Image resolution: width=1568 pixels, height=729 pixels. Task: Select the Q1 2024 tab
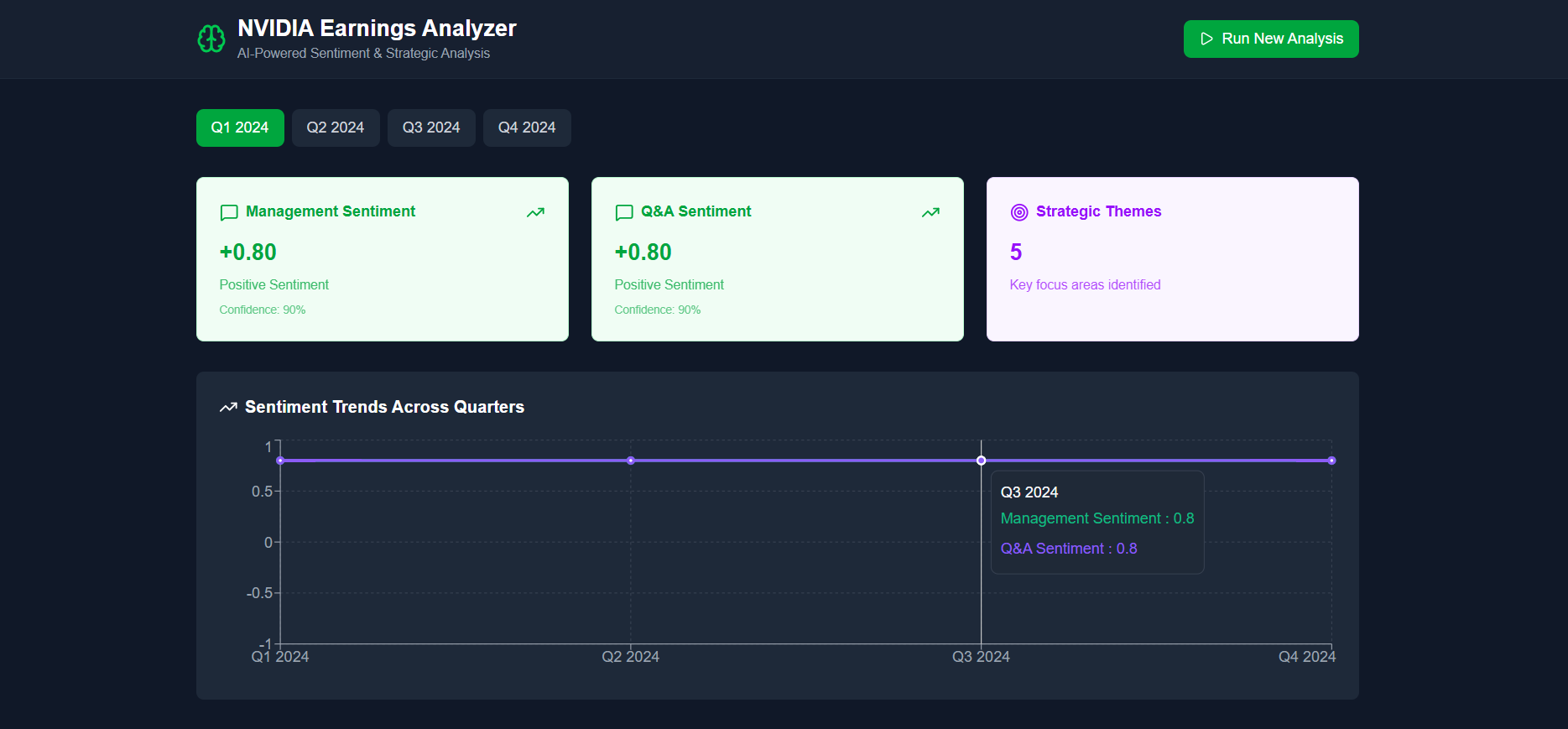tap(240, 128)
